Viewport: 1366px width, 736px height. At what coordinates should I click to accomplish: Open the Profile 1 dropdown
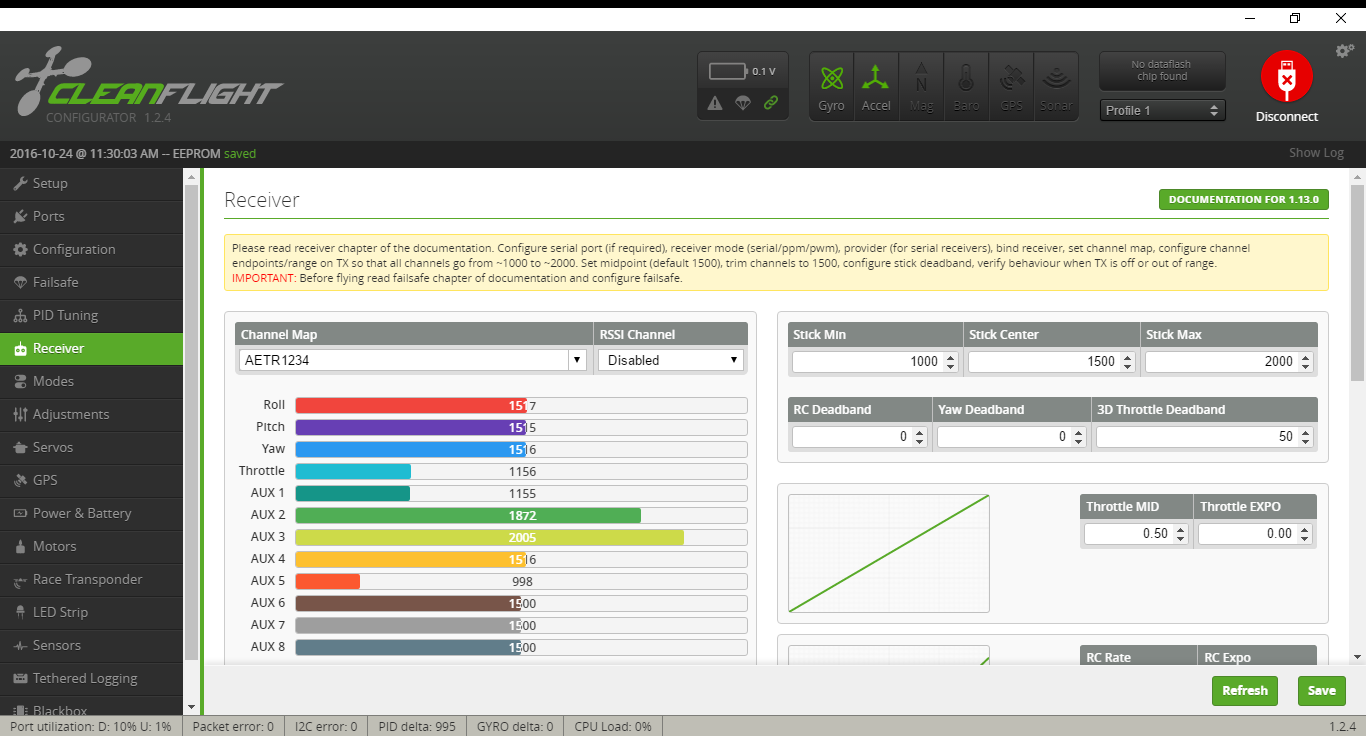(x=1162, y=110)
